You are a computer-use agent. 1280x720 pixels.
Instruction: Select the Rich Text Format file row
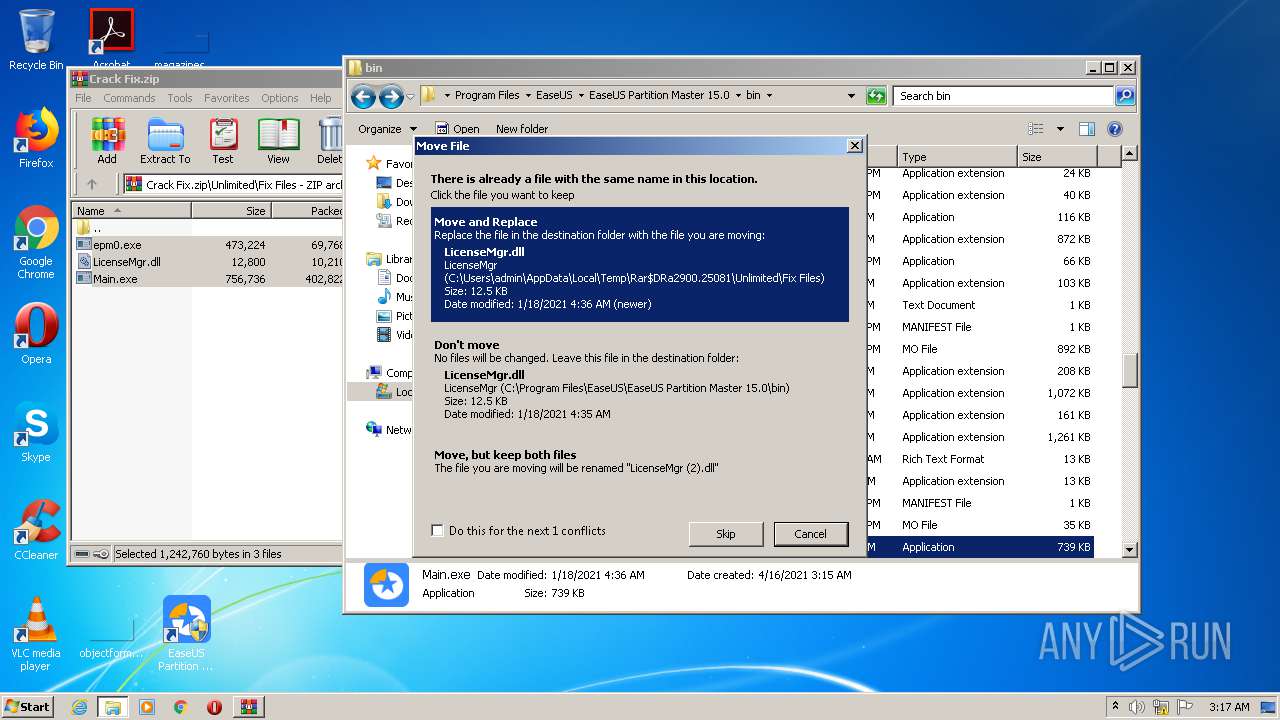click(980, 459)
